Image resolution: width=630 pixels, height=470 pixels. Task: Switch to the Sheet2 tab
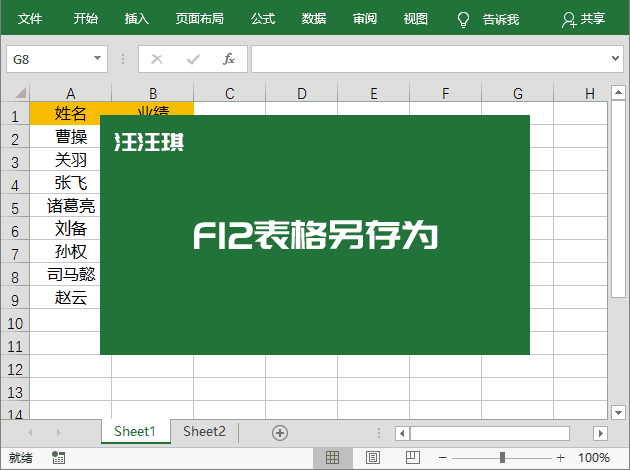(205, 431)
